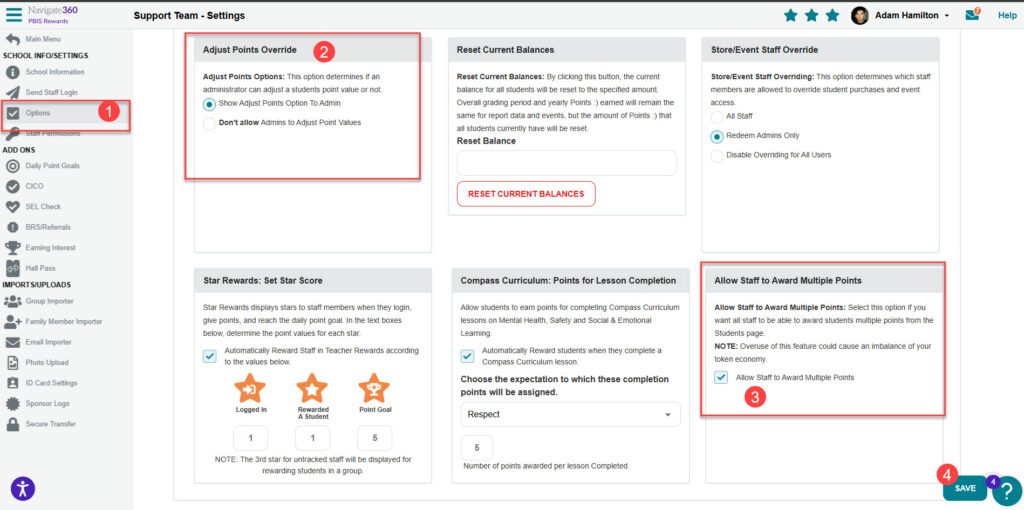Image resolution: width=1024 pixels, height=510 pixels.
Task: Open Adam Hamilton user dropdown
Action: coord(900,15)
